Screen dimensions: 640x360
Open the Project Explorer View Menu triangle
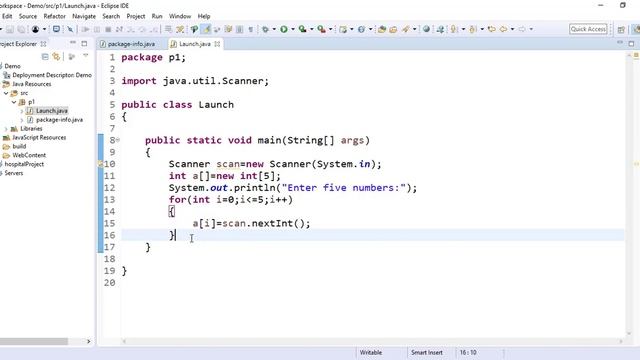click(85, 56)
